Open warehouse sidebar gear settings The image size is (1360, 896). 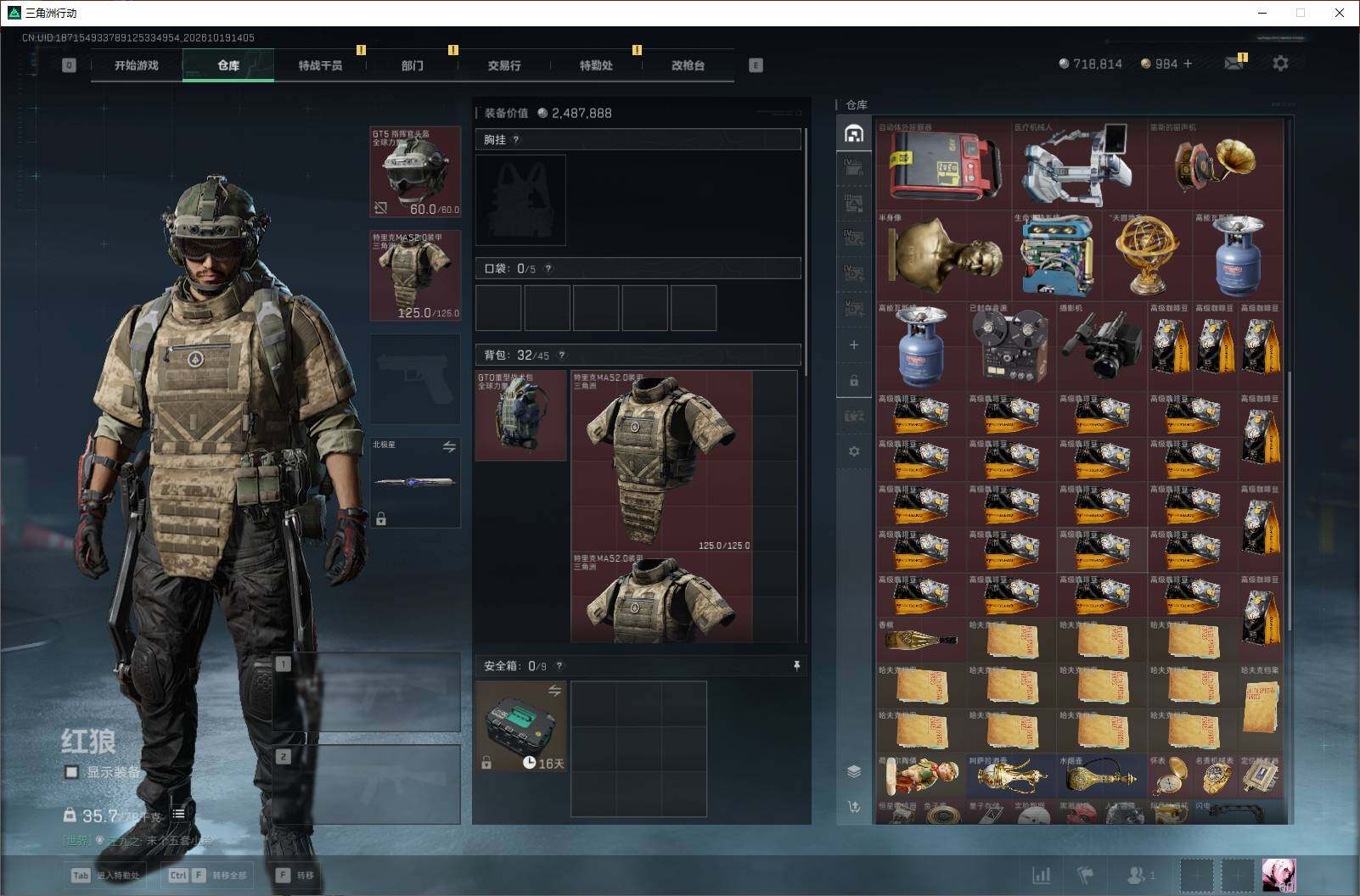click(x=854, y=451)
